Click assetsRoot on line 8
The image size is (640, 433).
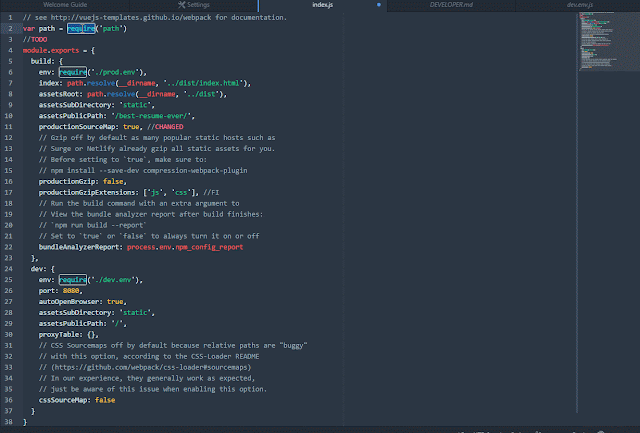pos(59,94)
